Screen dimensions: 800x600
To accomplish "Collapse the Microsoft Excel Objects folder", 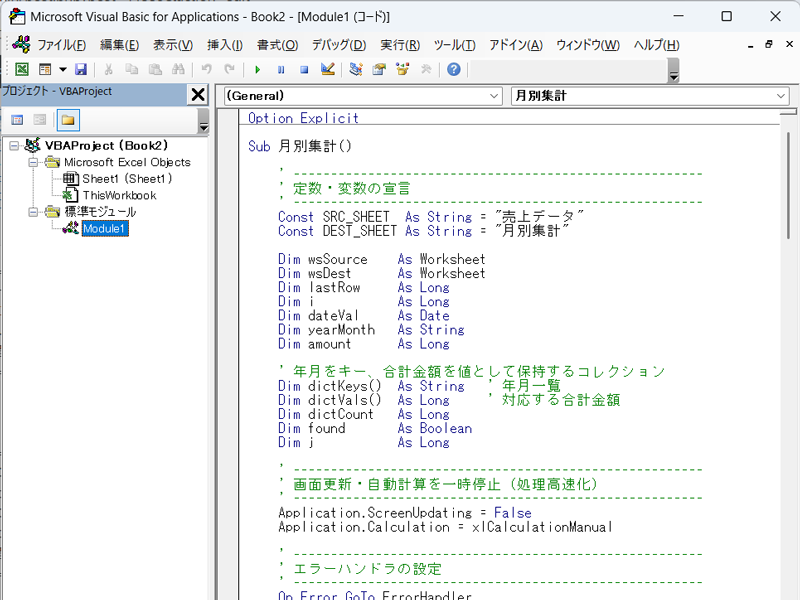I will click(x=34, y=162).
